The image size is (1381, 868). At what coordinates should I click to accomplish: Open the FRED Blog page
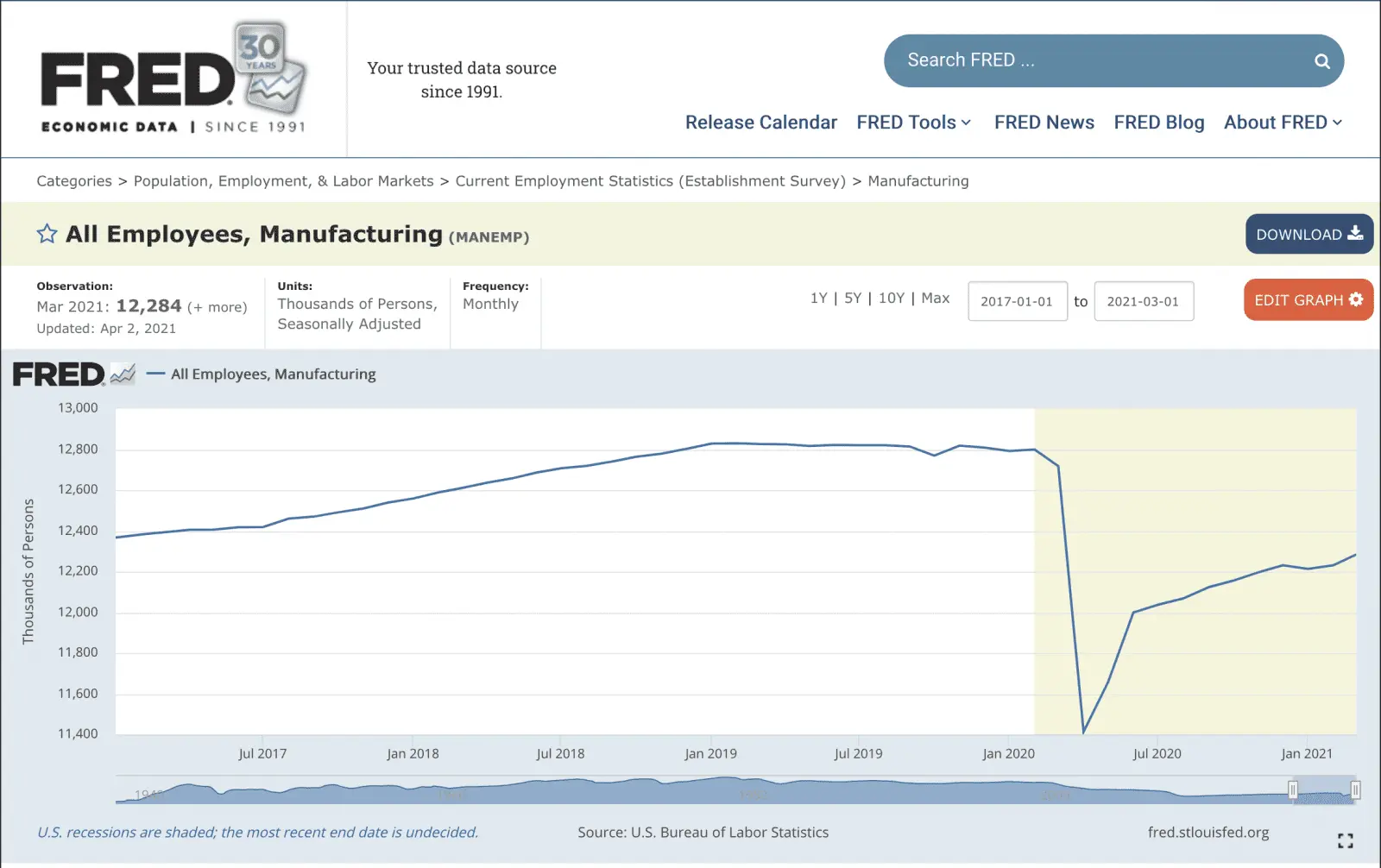(1158, 123)
